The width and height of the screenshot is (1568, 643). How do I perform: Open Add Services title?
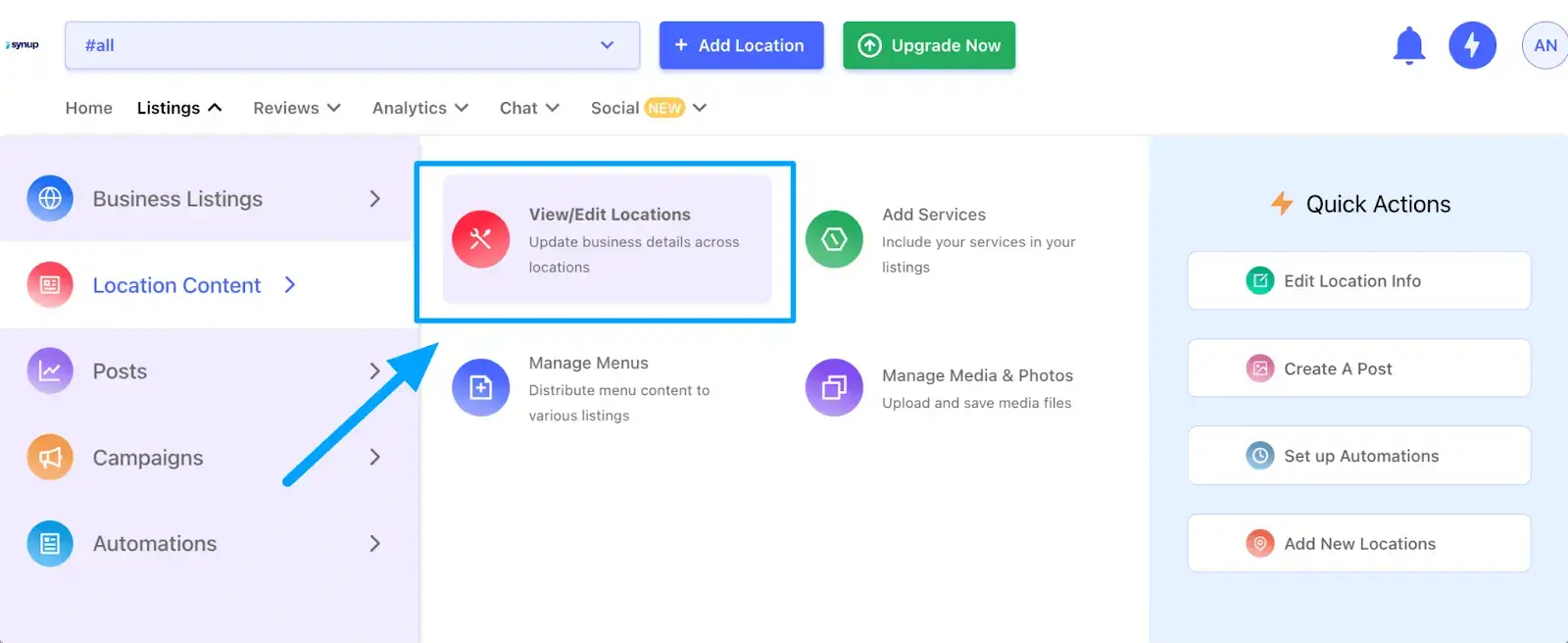pyautogui.click(x=934, y=215)
